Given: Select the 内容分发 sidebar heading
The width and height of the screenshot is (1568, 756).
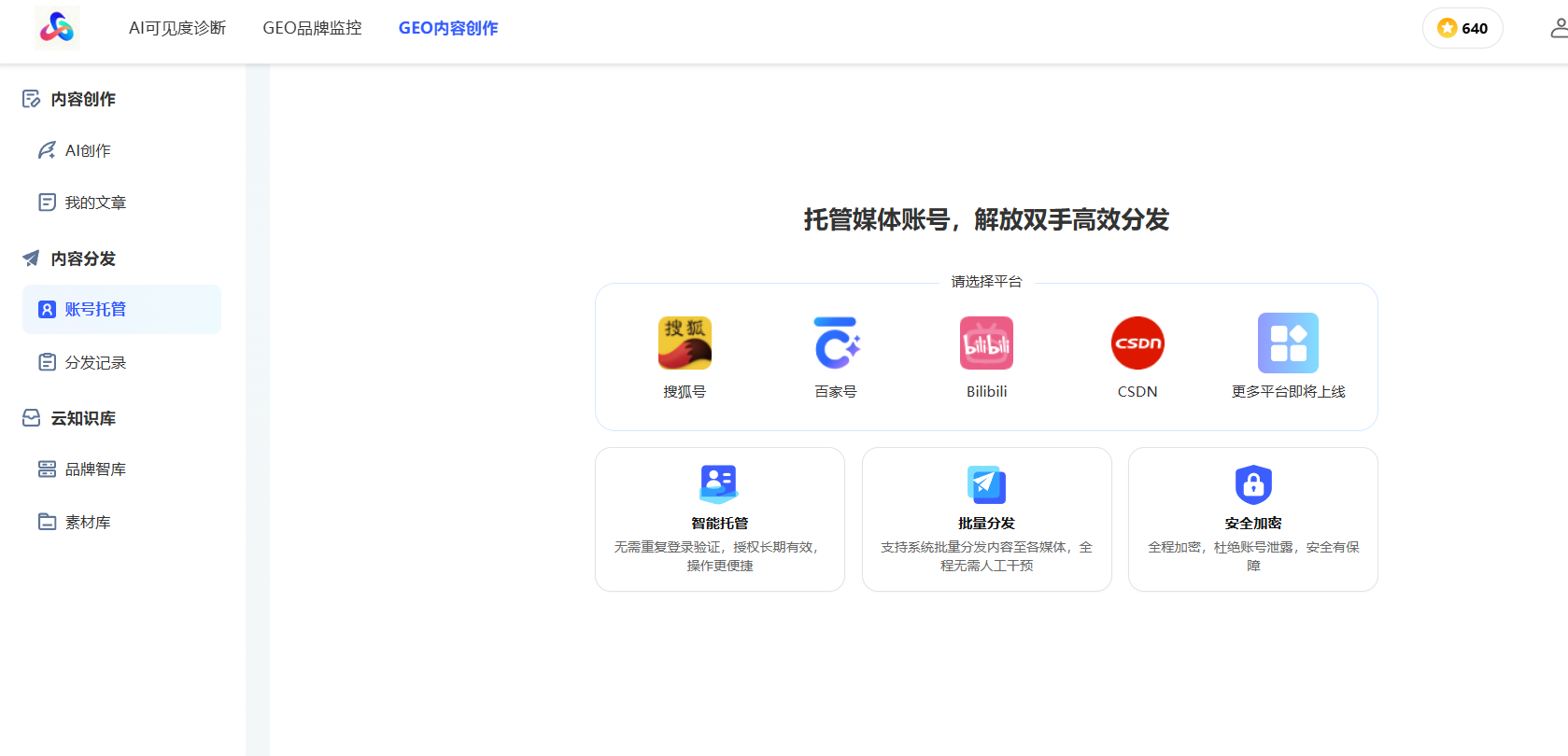Looking at the screenshot, I should point(83,259).
